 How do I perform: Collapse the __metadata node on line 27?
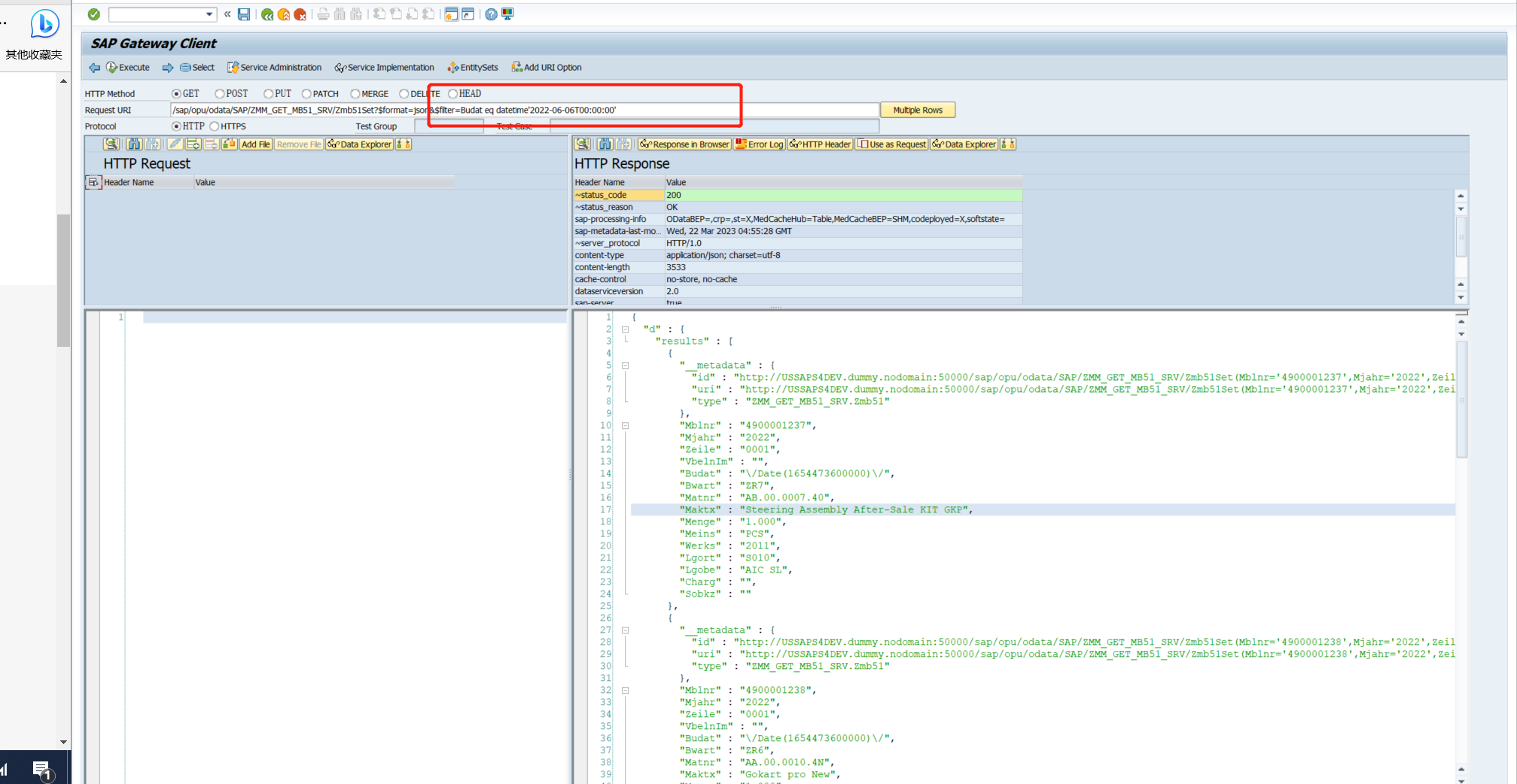[x=625, y=631]
